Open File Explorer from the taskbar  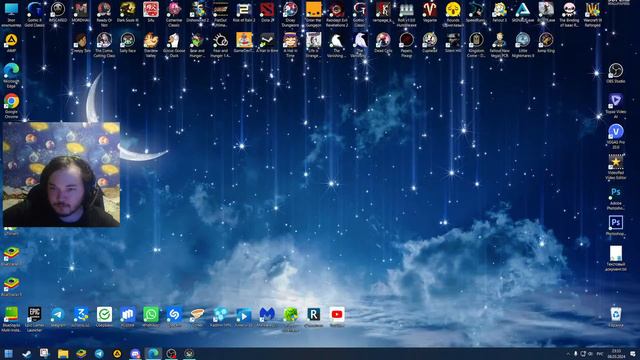pyautogui.click(x=63, y=353)
